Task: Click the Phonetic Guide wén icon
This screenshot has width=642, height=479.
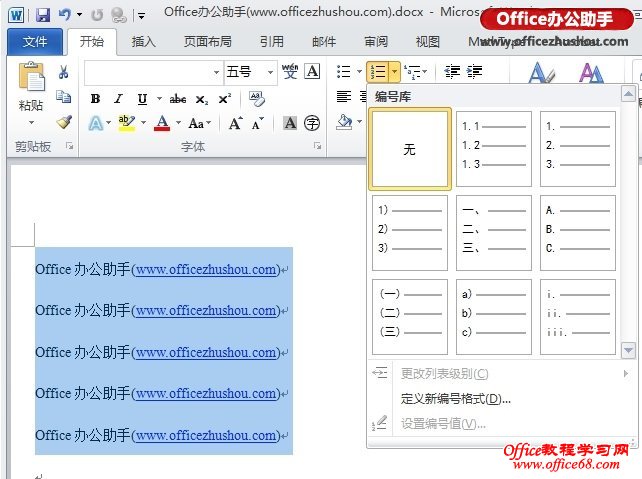Action: 290,71
